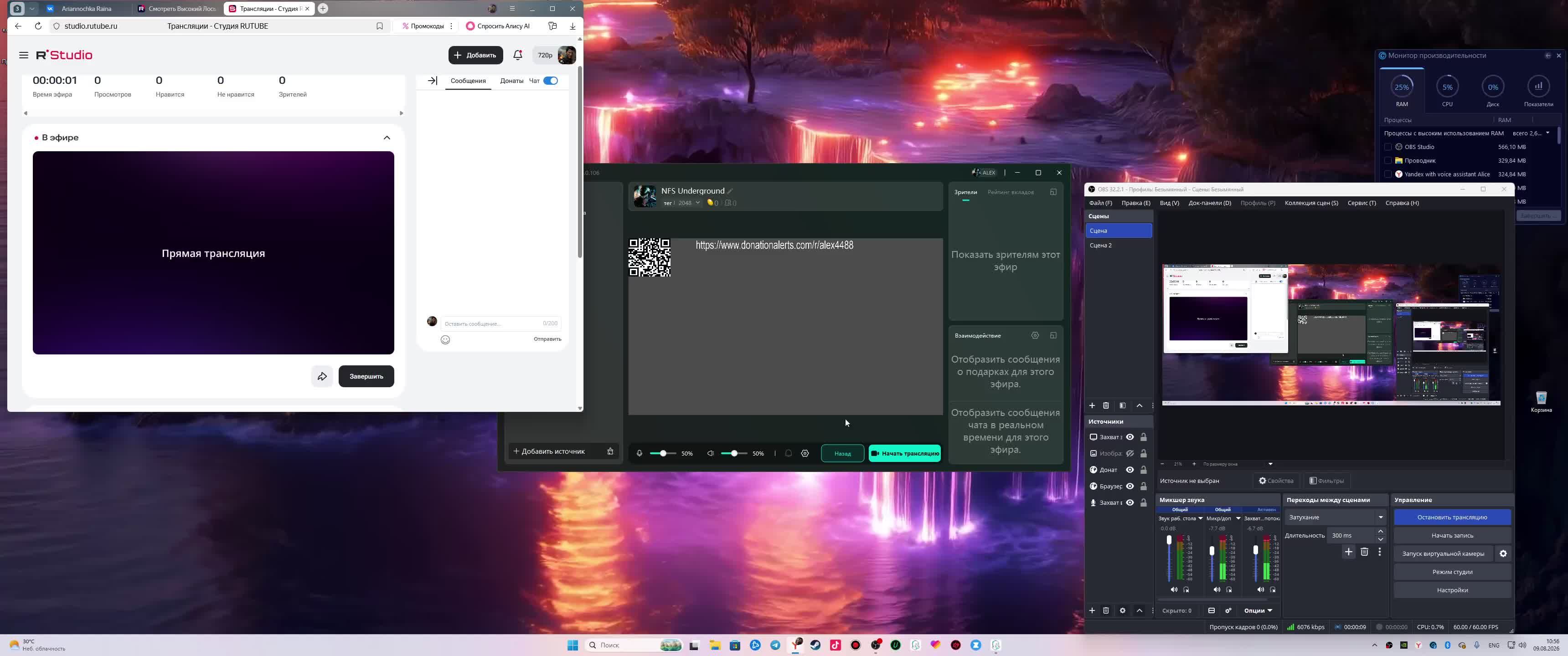Switch to the Донаты tab in RUTUBE chat
The height and width of the screenshot is (656, 1568).
(x=511, y=80)
